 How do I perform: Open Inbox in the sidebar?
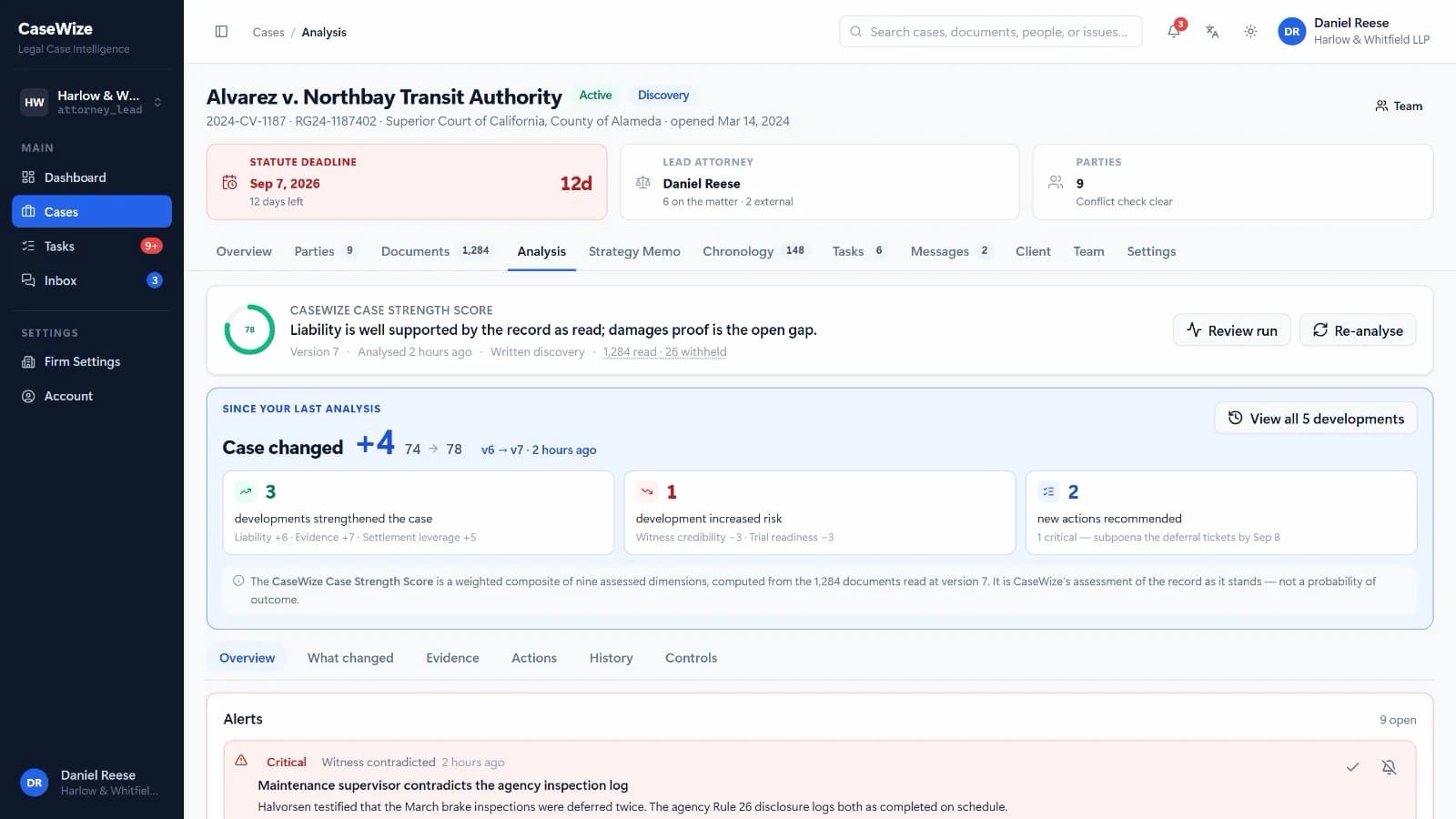point(92,280)
